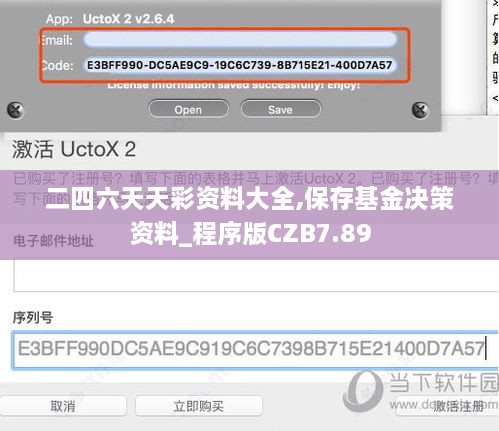Image resolution: width=499 pixels, height=431 pixels.
Task: Click the UctoX 2 v2.6.4 app label
Action: point(128,19)
